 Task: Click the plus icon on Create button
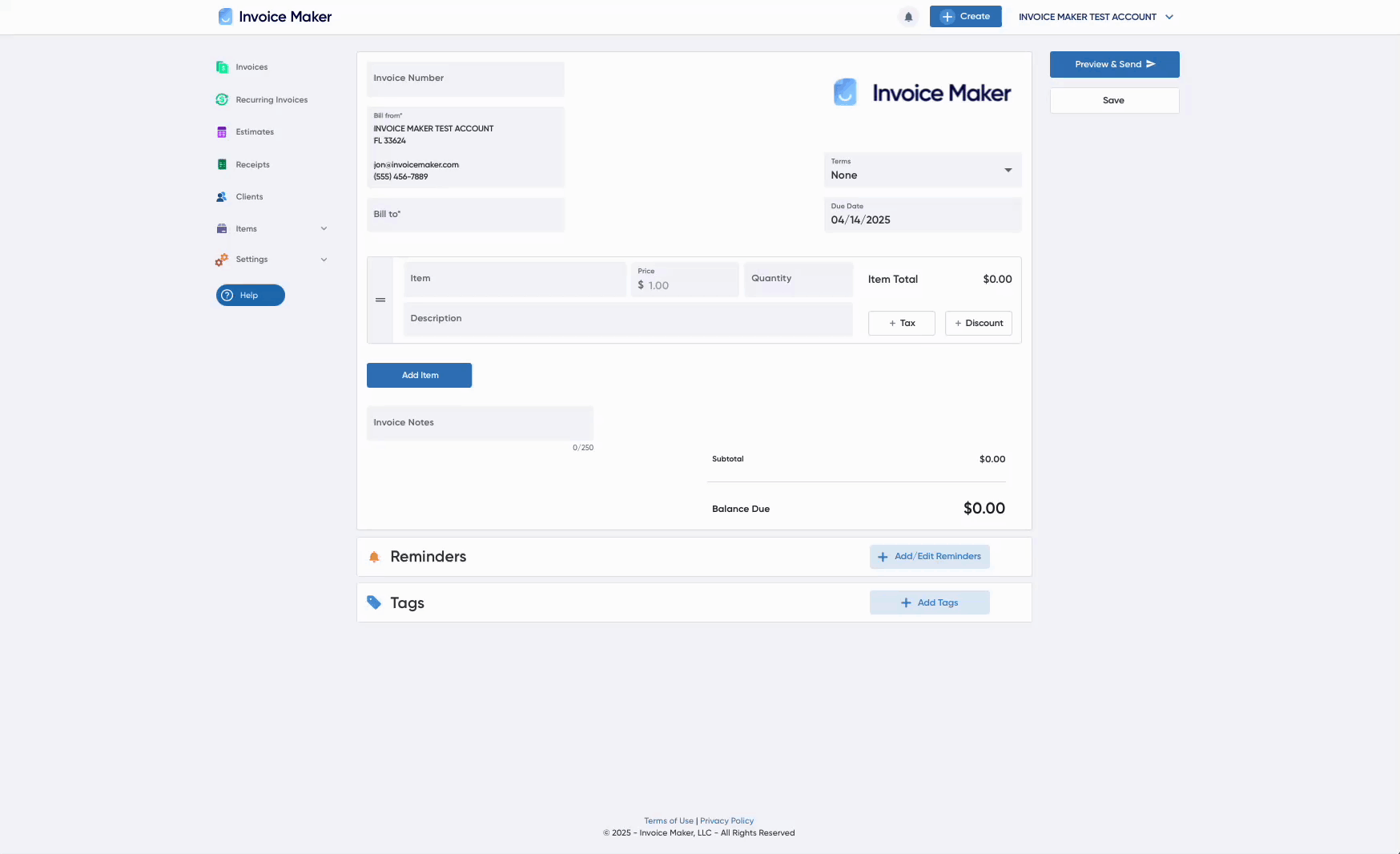coord(947,17)
